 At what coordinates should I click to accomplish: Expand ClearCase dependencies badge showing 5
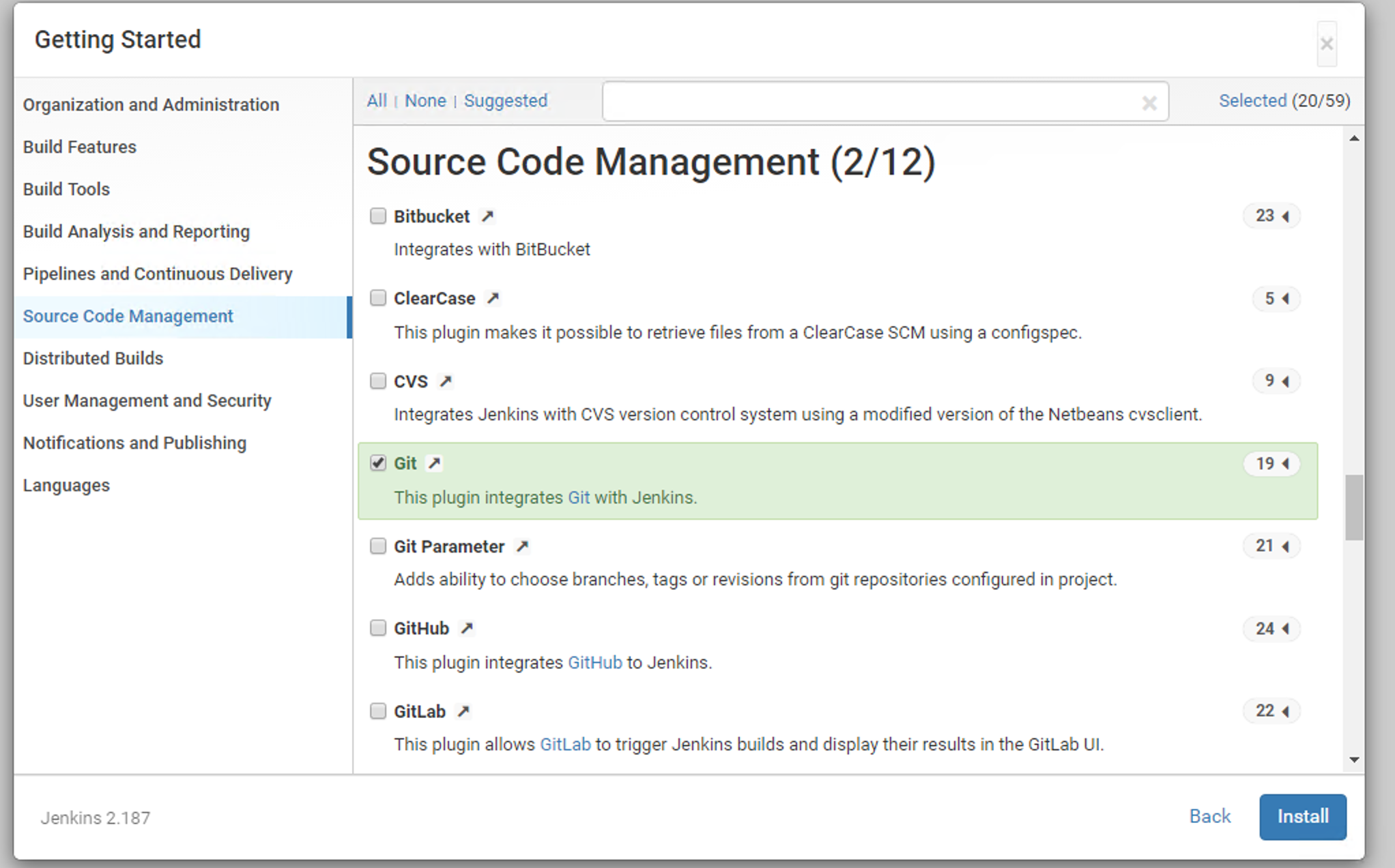click(x=1276, y=298)
